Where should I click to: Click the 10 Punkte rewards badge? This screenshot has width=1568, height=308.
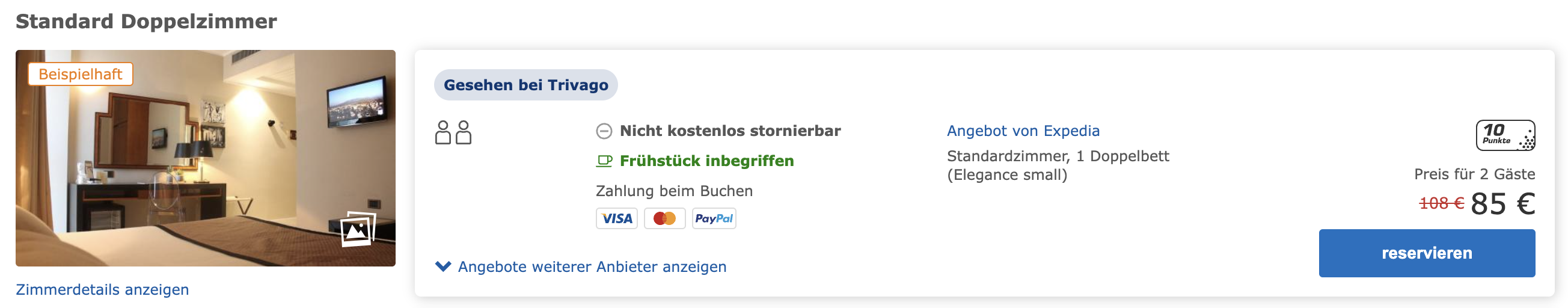1505,135
